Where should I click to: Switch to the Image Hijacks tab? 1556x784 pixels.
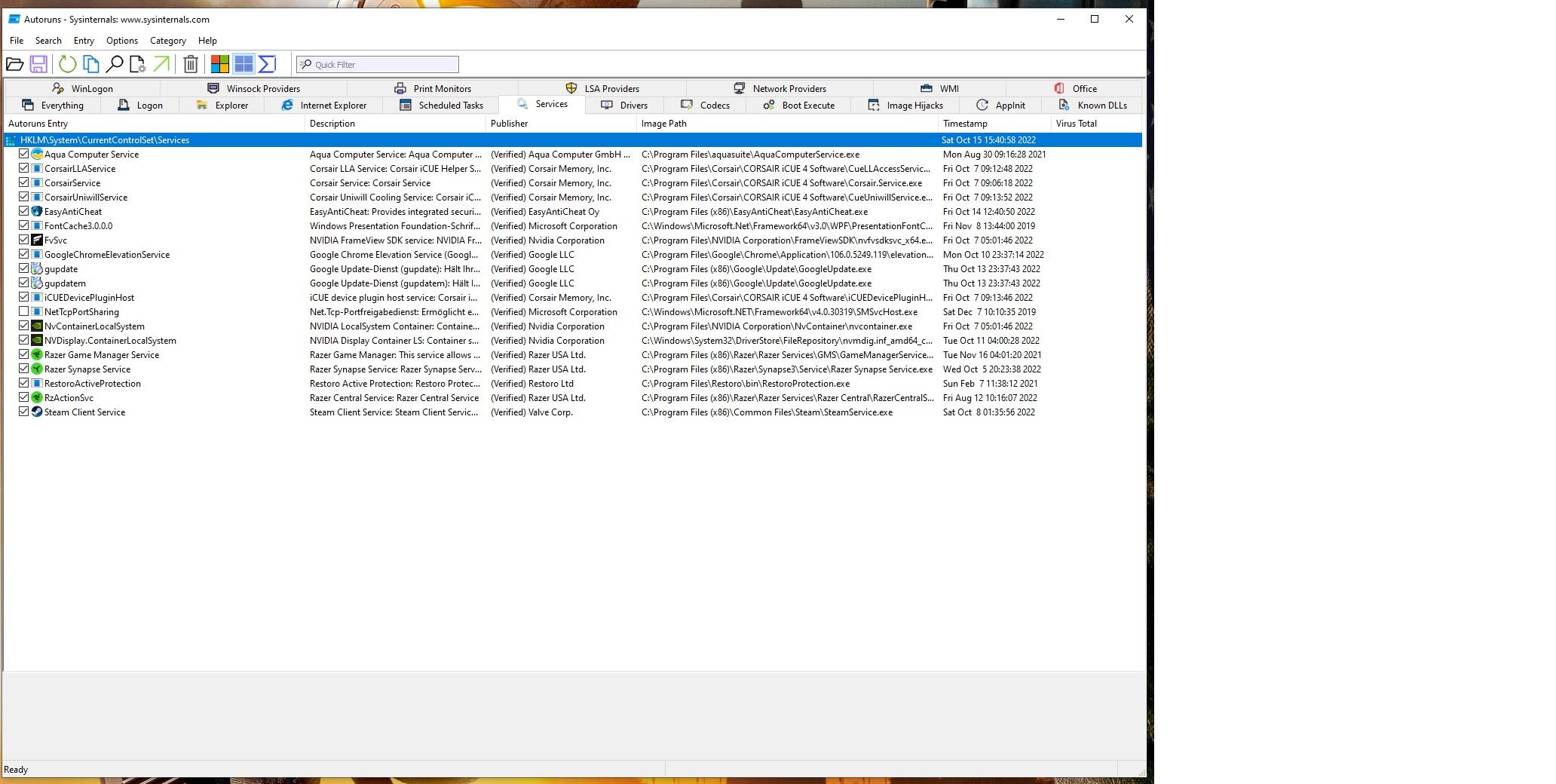[x=905, y=106]
